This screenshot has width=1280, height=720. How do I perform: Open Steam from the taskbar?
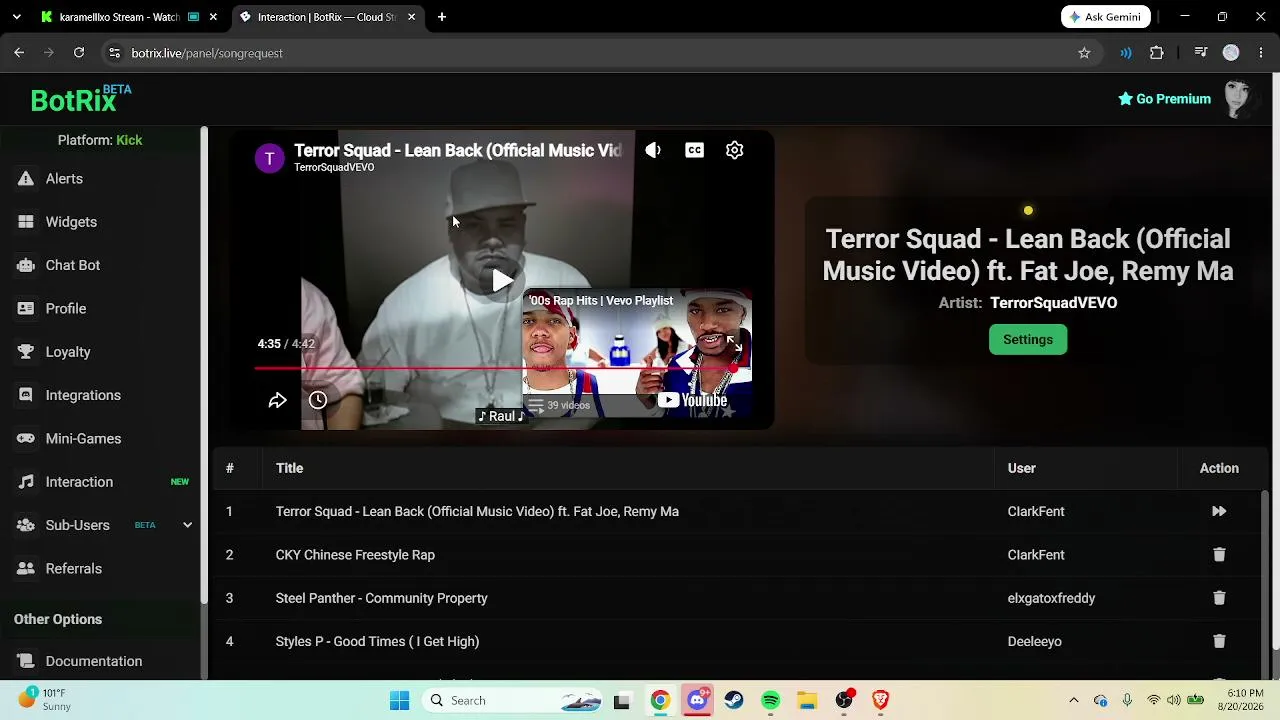click(x=734, y=700)
